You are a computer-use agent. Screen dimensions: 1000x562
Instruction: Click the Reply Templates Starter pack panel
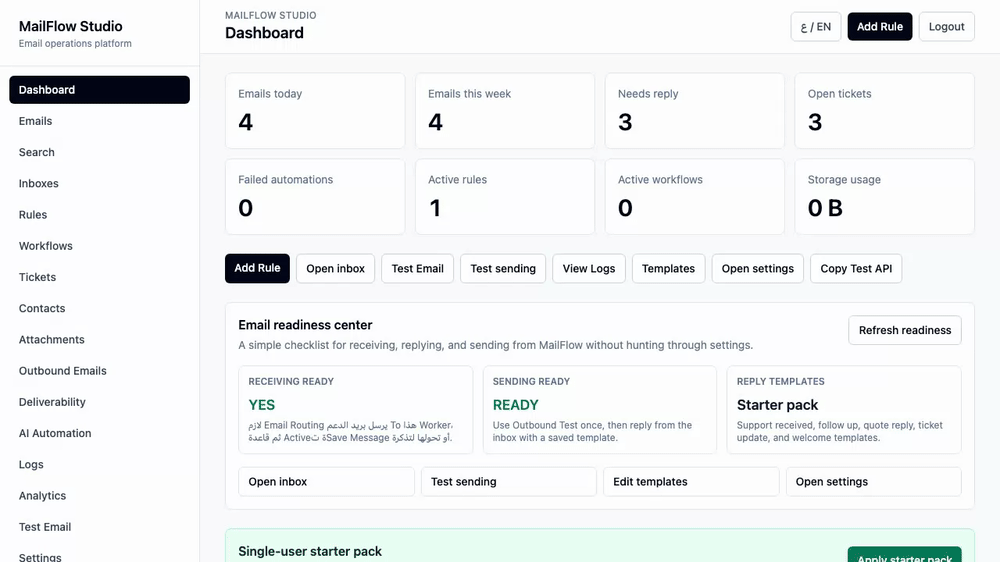tap(844, 410)
